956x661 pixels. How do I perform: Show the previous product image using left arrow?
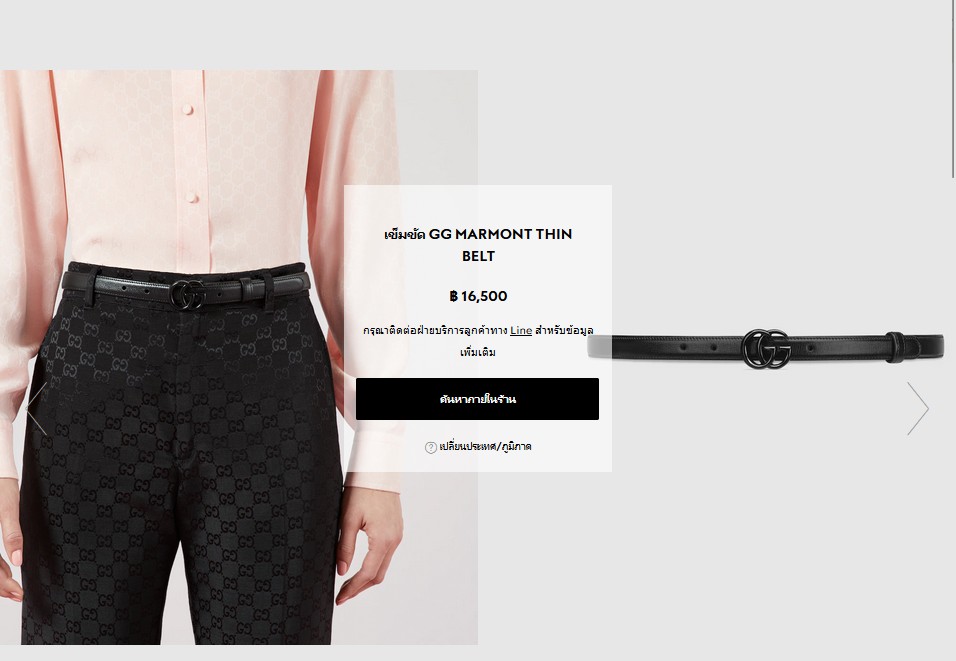[x=38, y=408]
